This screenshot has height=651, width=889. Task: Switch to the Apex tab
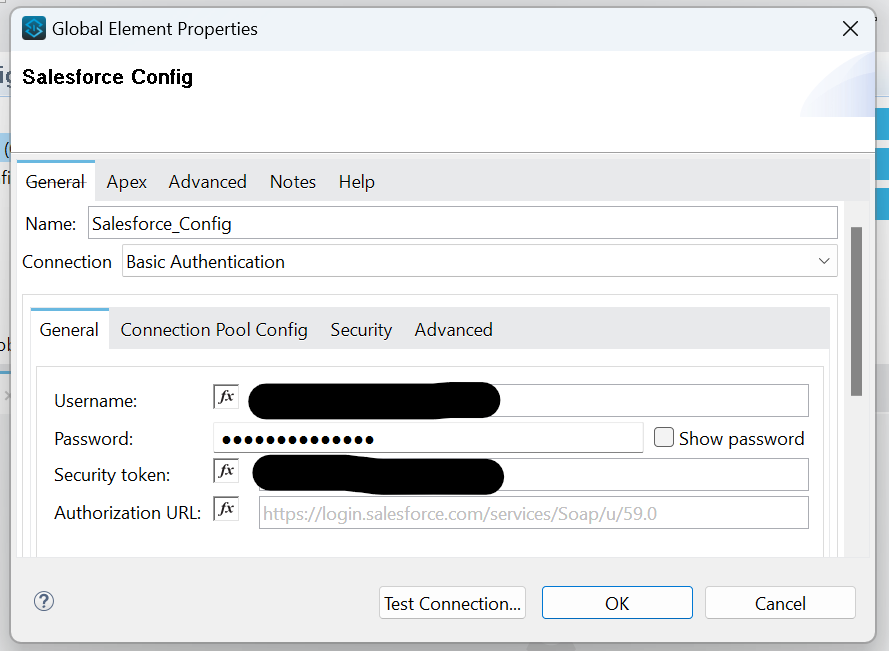[126, 181]
